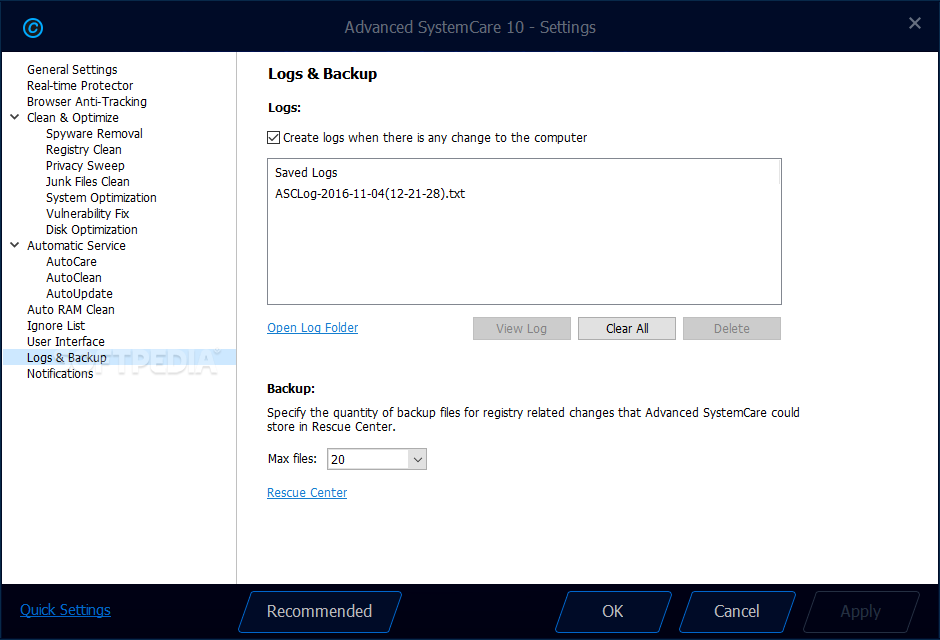Open Registry Clean settings
The width and height of the screenshot is (940, 640).
click(x=83, y=150)
